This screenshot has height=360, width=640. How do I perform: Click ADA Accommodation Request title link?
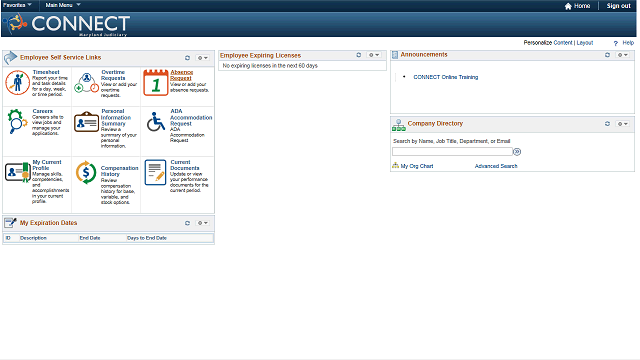pos(191,118)
